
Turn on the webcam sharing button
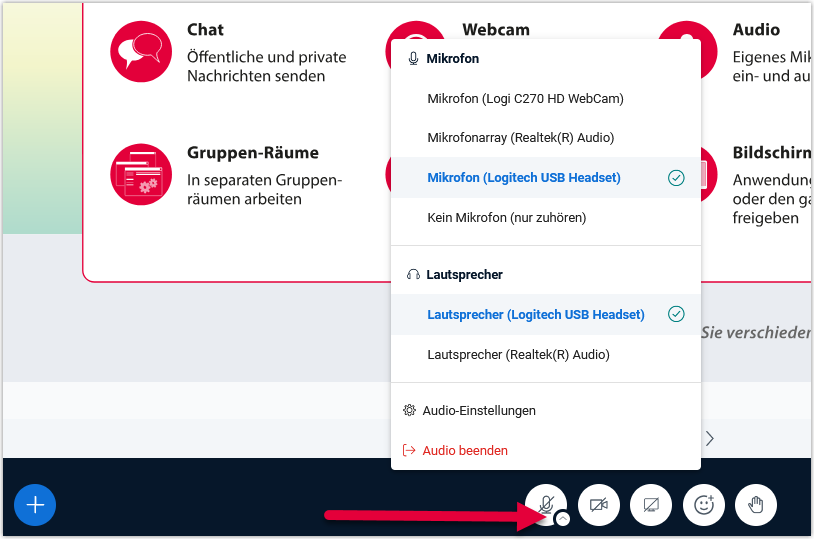(599, 505)
